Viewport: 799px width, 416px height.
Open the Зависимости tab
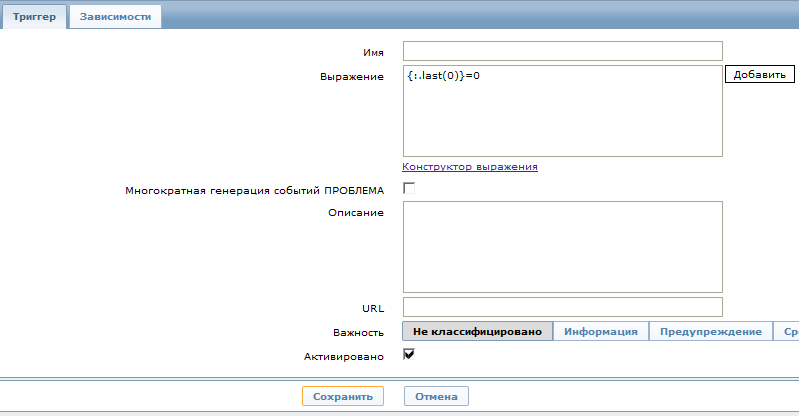(116, 17)
